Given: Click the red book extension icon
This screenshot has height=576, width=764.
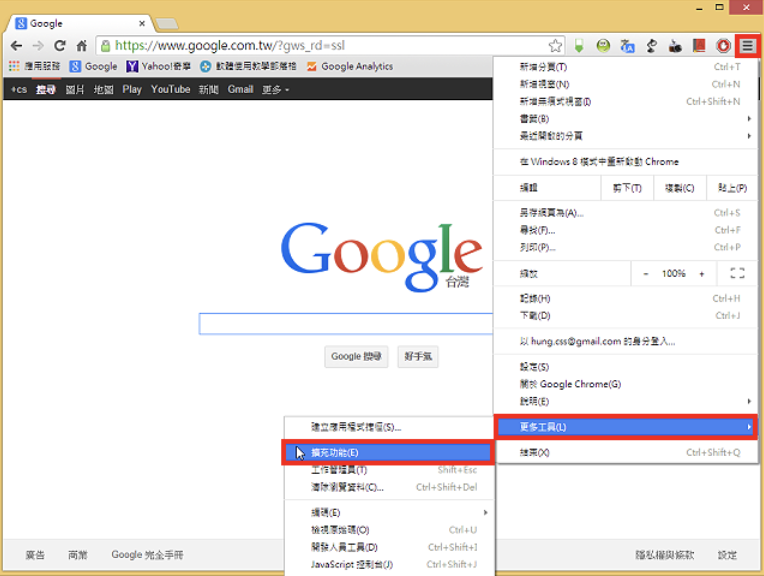Looking at the screenshot, I should click(699, 46).
